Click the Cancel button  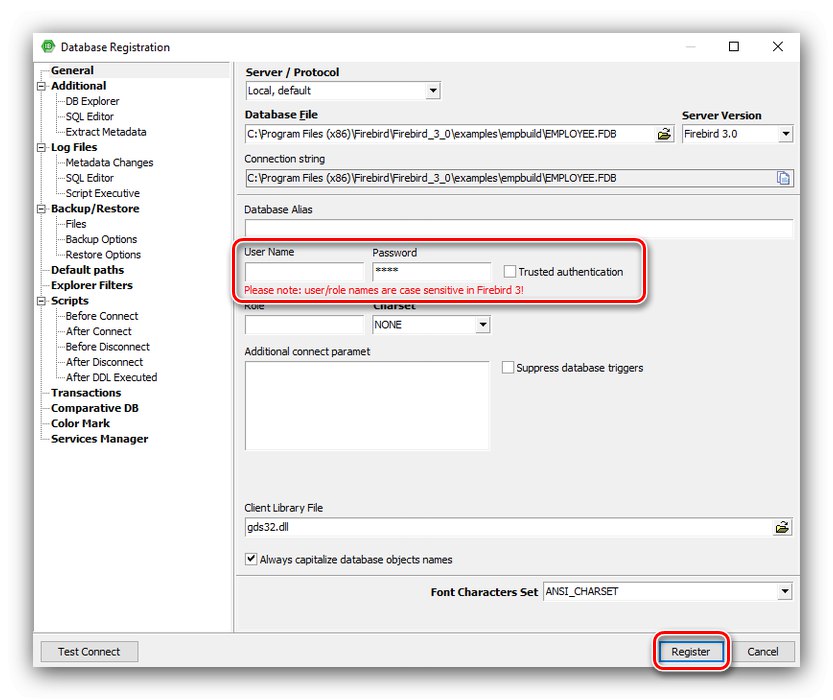coord(762,652)
